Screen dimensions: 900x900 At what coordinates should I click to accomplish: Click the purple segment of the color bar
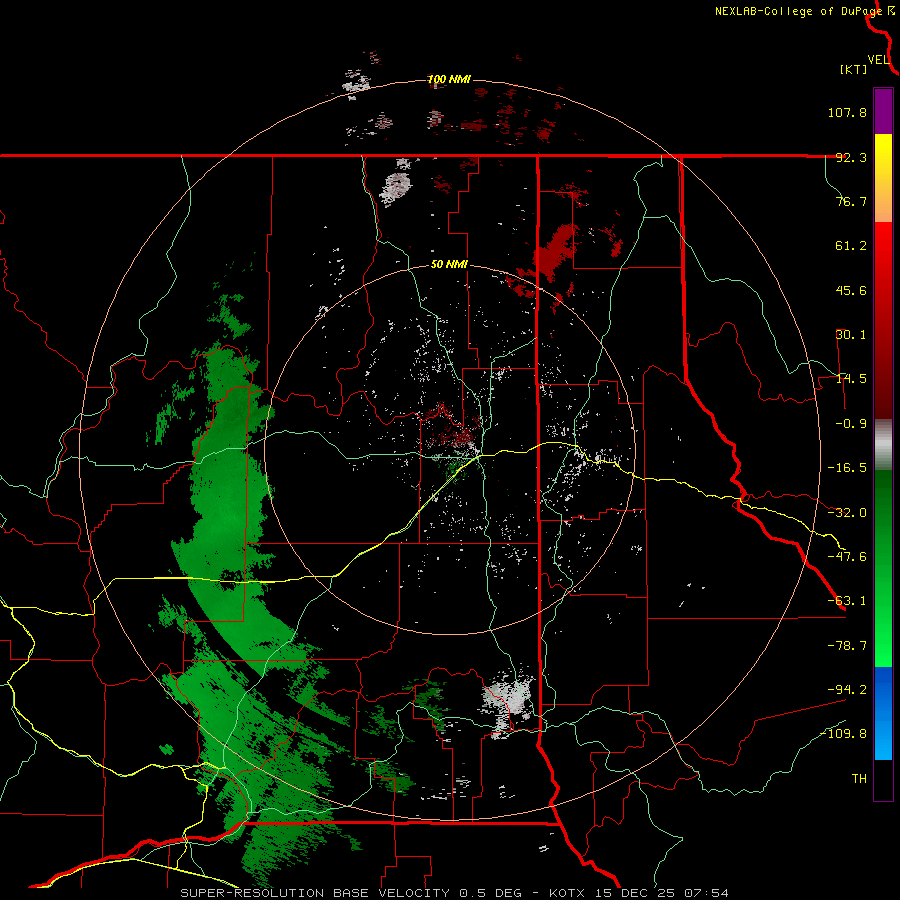(883, 111)
